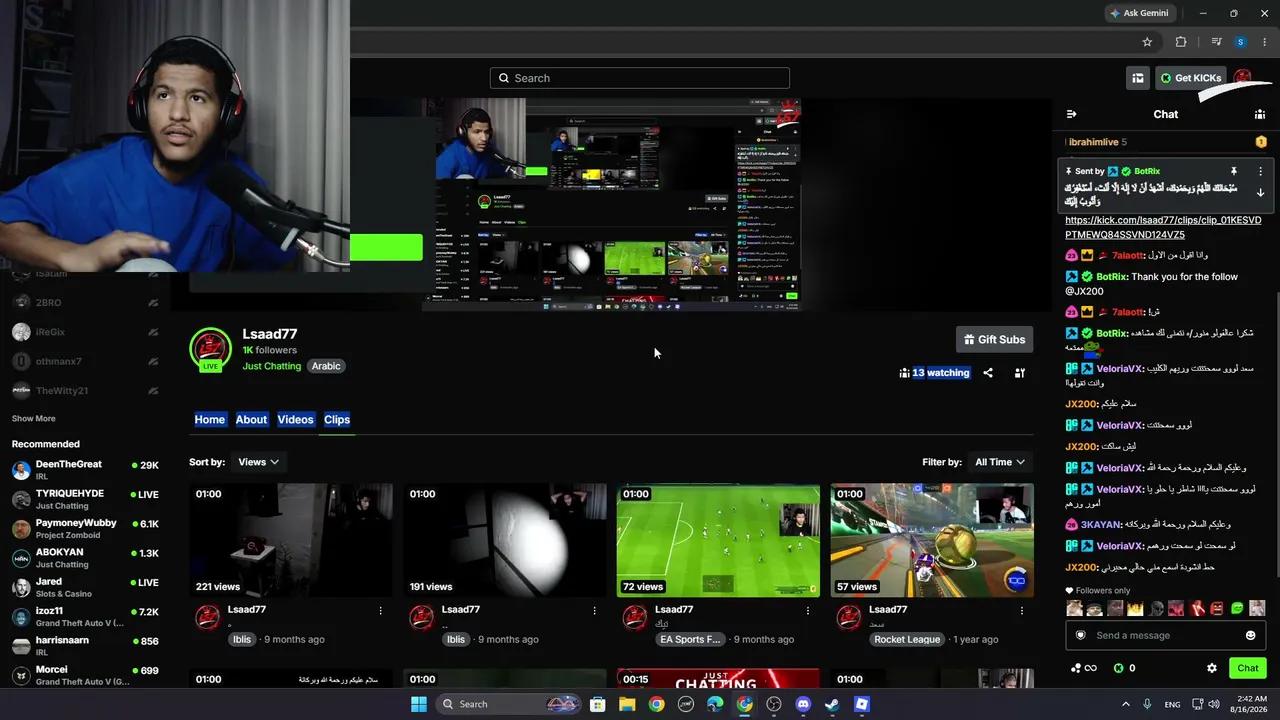Screen dimensions: 1280x720
Task: Open the Just Chatting category link under Lsaad77
Action: pos(271,366)
